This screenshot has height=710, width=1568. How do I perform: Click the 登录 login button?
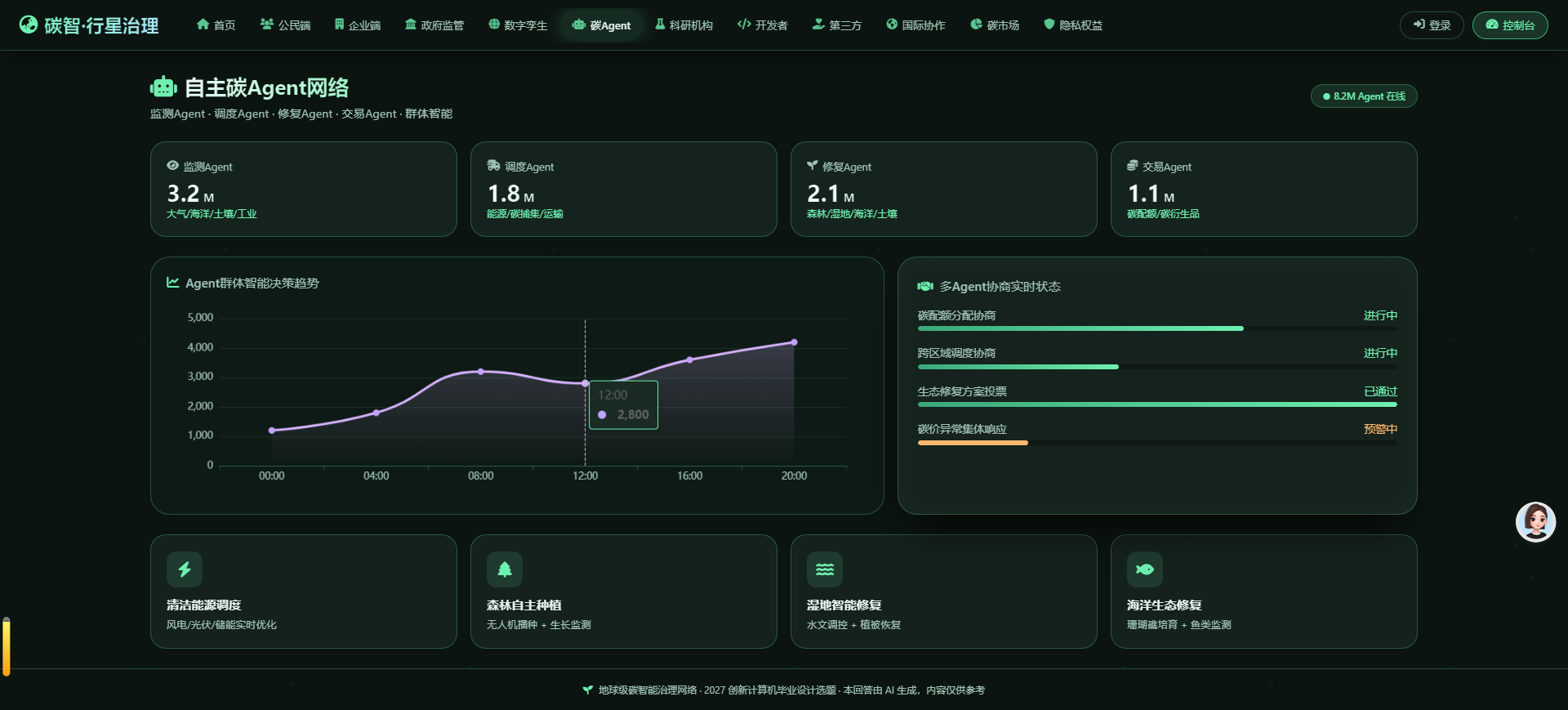[1432, 25]
